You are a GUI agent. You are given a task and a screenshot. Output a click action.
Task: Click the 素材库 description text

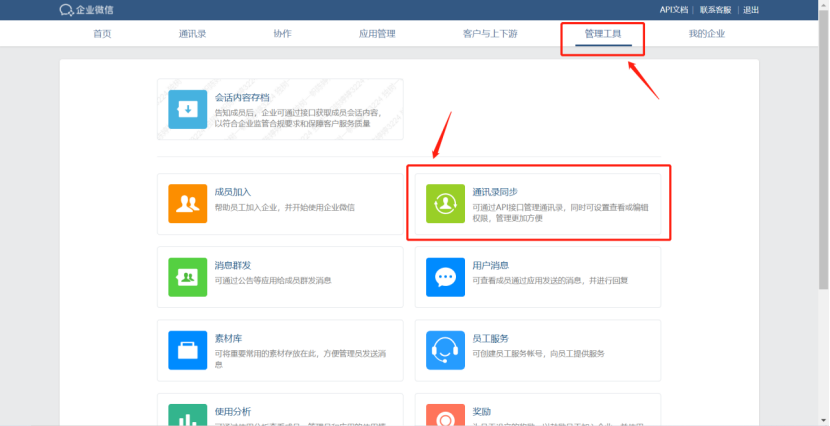[300, 359]
